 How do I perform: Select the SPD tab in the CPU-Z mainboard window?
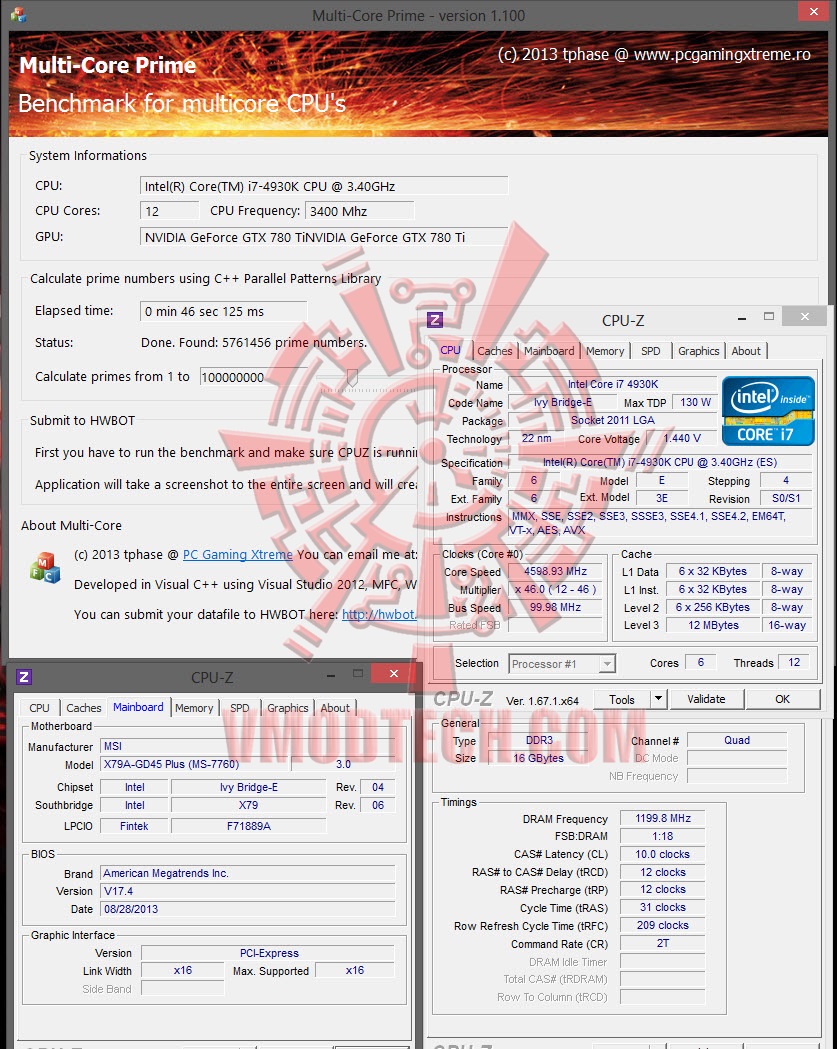point(240,708)
